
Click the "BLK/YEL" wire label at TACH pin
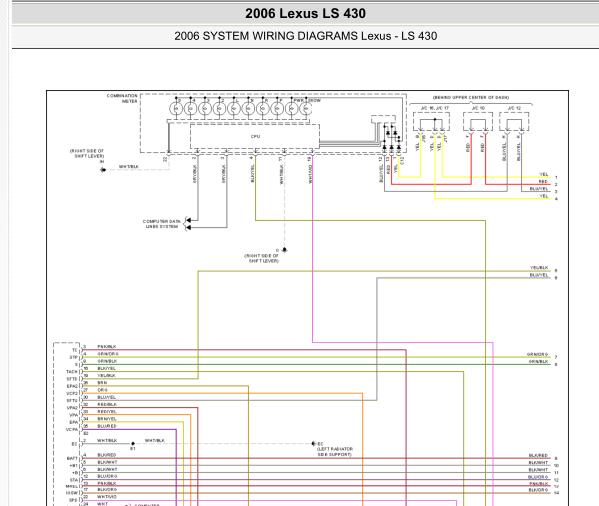107,369
